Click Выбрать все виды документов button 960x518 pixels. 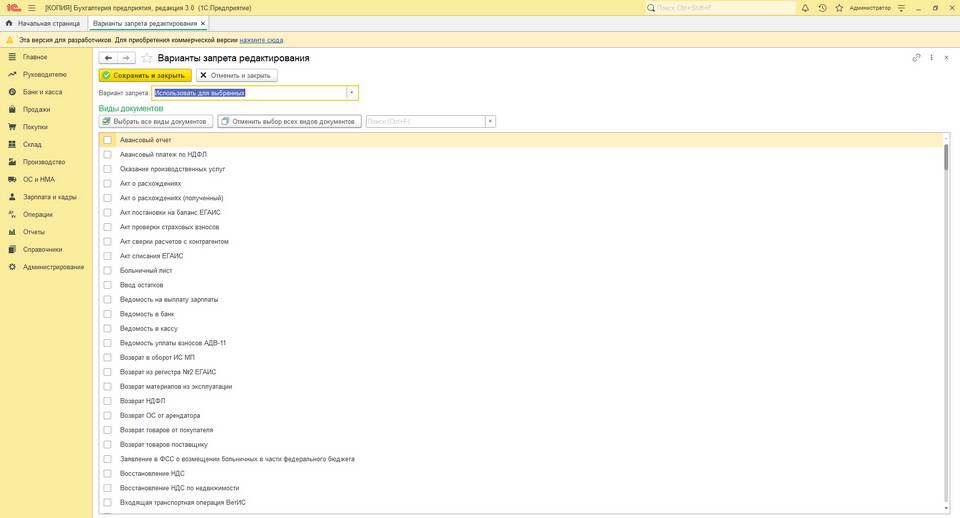[156, 121]
